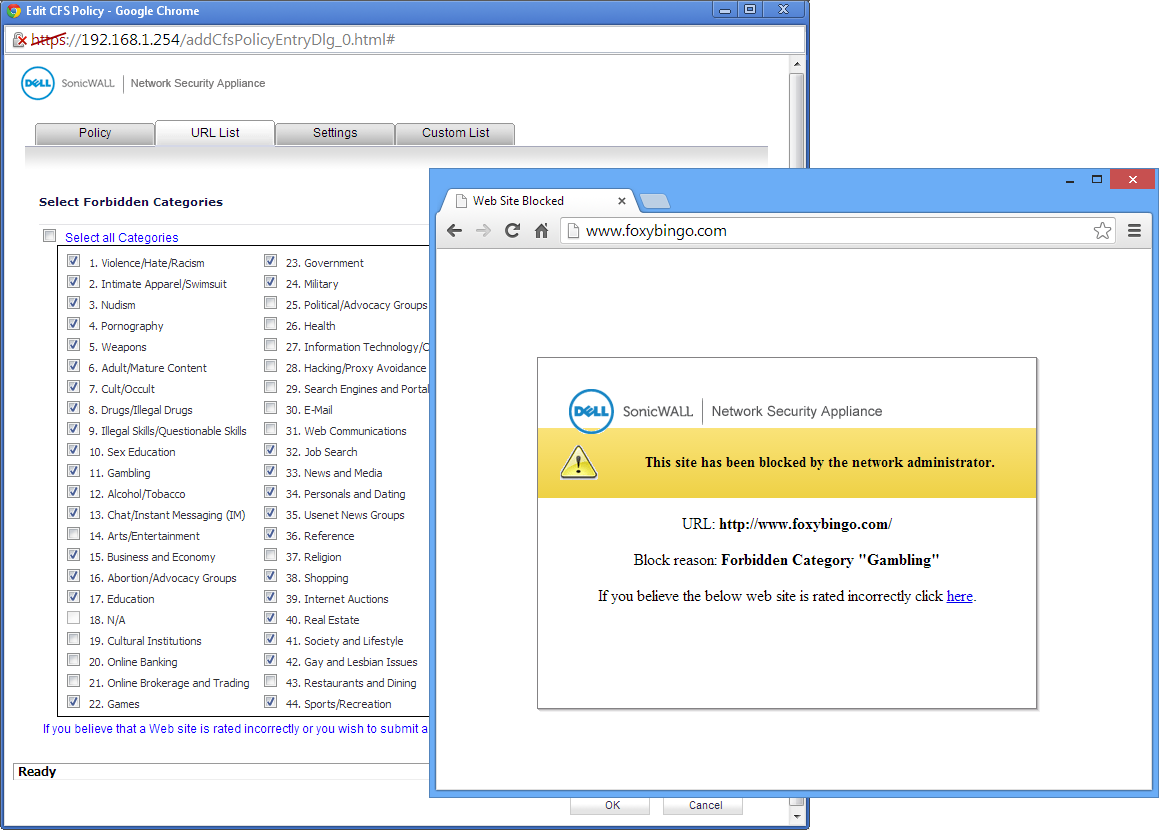Open the Custom List tab
This screenshot has width=1159, height=830.
(x=455, y=133)
